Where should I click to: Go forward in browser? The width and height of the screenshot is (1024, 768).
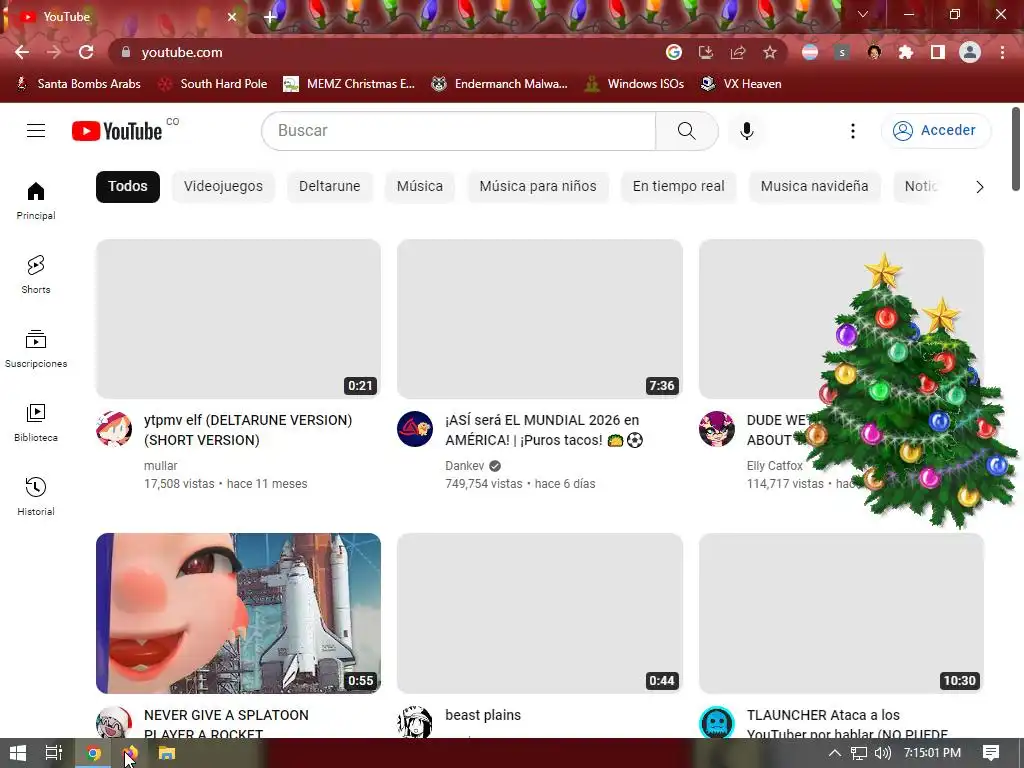54,52
